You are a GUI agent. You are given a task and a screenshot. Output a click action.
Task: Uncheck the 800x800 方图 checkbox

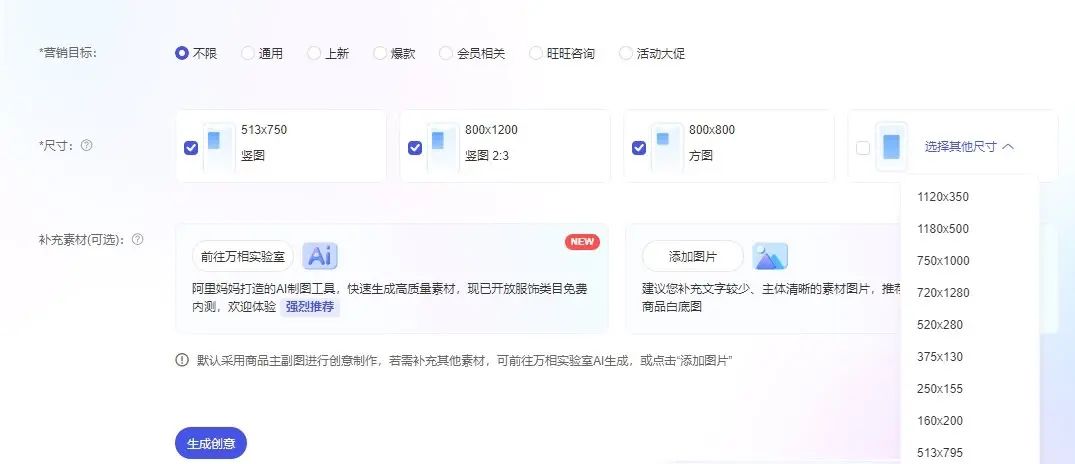(639, 147)
